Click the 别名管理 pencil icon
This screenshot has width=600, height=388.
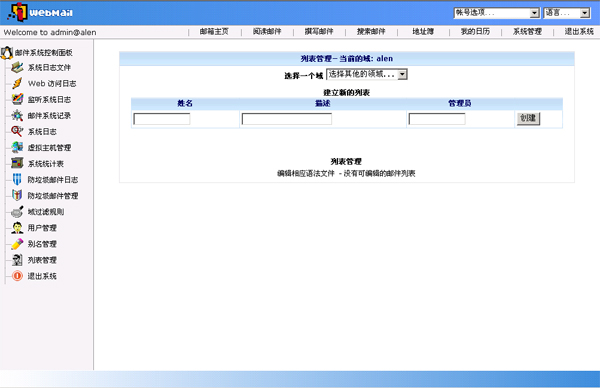[17, 244]
